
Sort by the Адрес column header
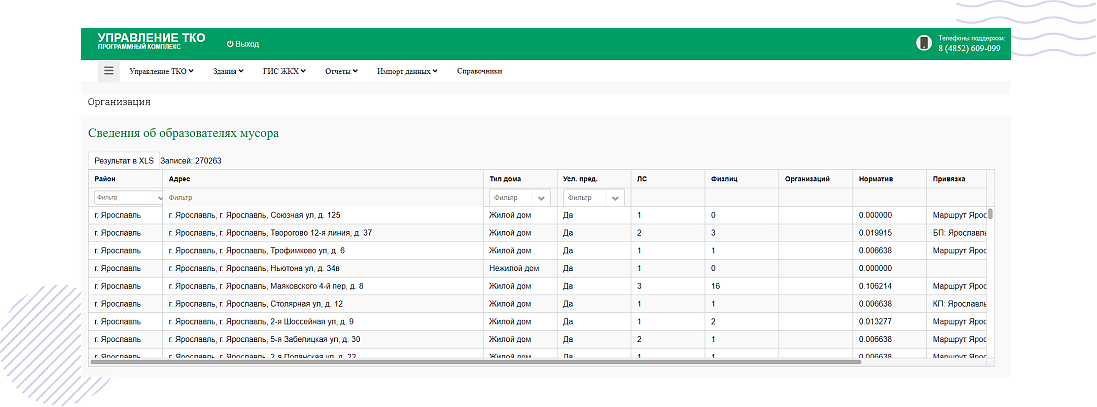[x=323, y=179]
